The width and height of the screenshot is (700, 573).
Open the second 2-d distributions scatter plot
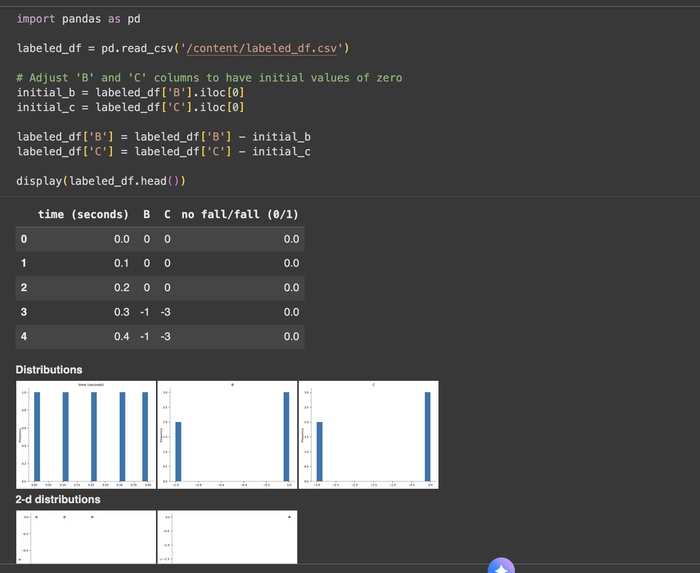227,537
